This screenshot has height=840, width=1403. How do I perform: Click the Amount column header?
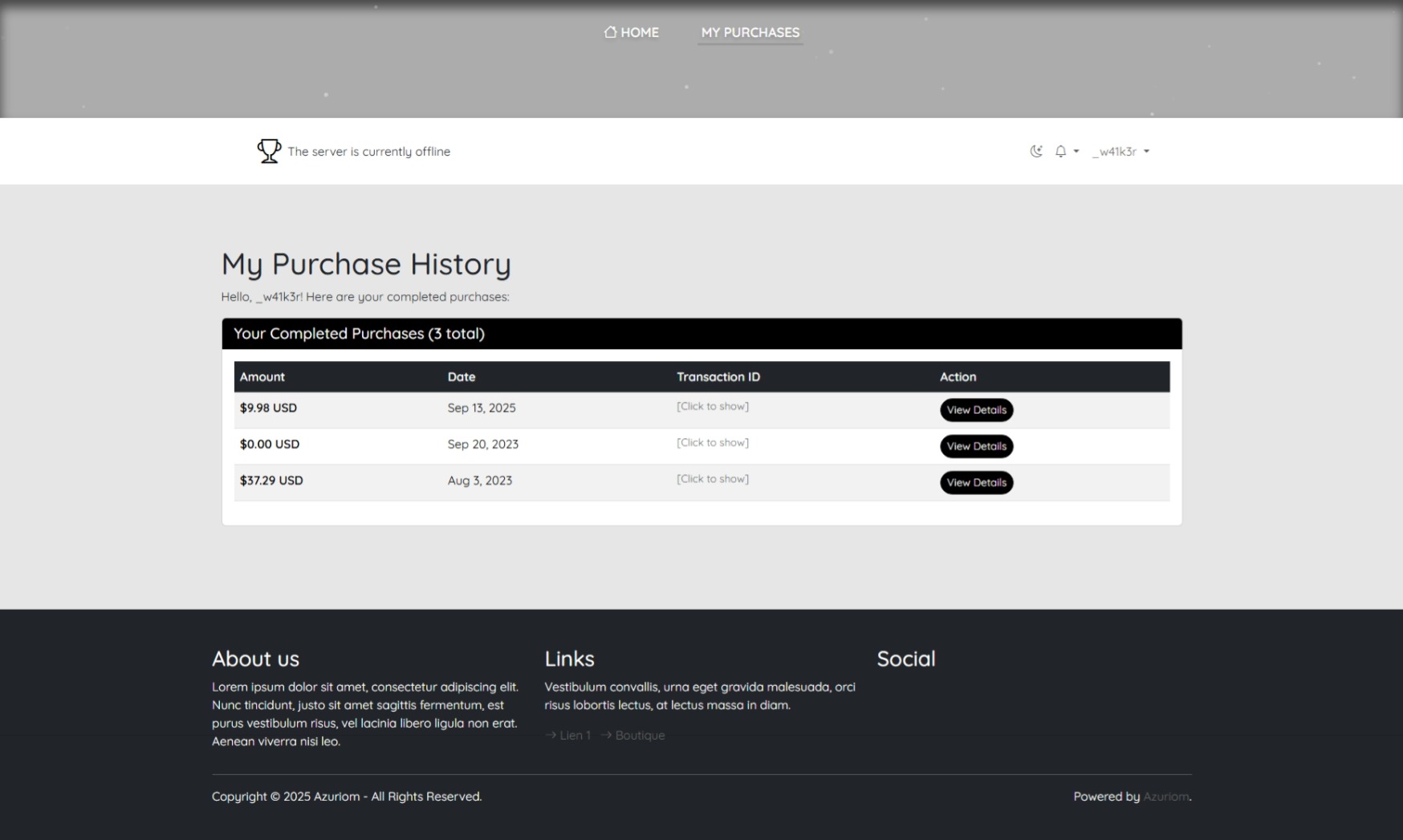click(262, 377)
